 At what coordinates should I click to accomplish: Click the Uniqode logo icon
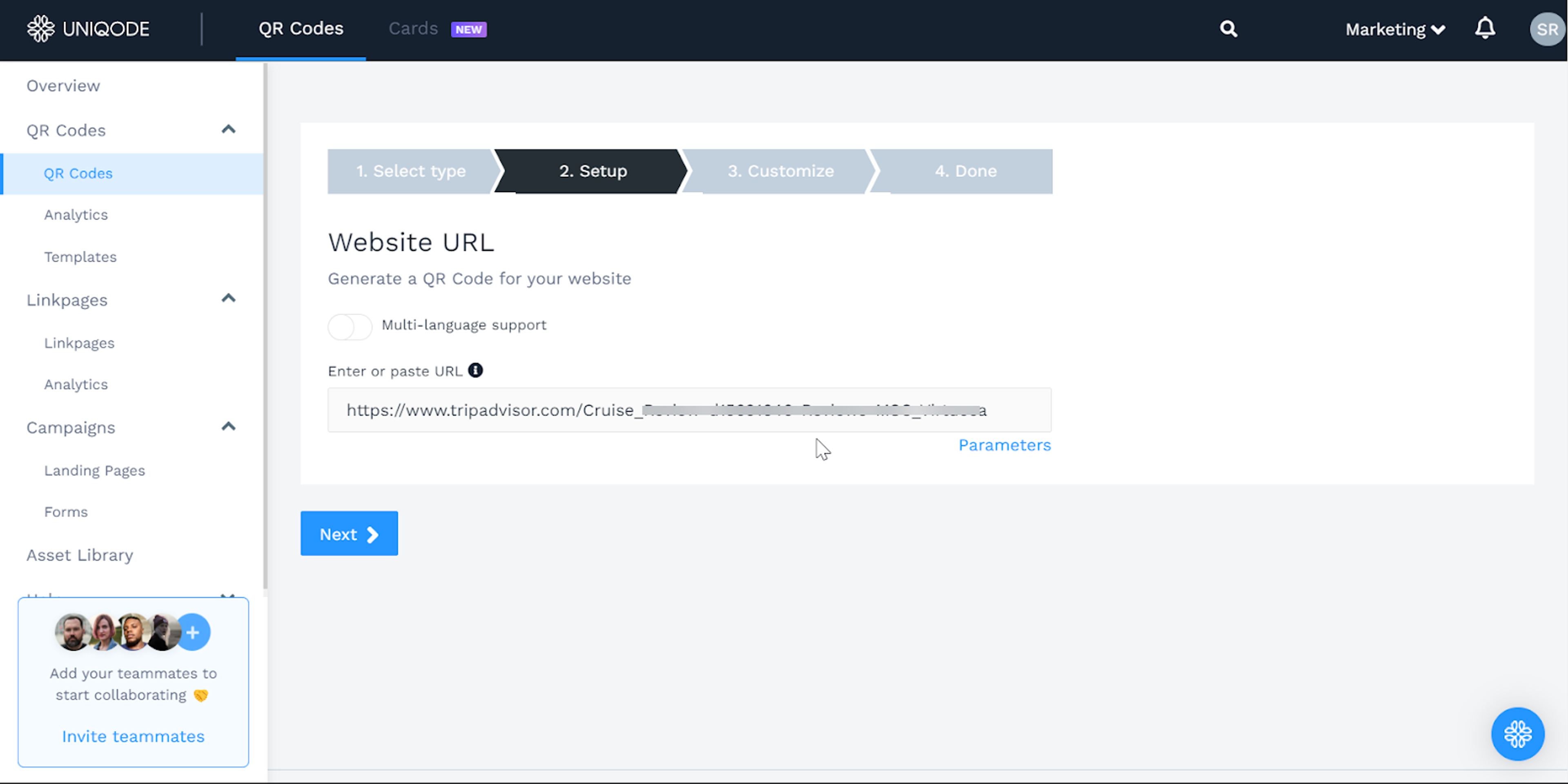(41, 29)
